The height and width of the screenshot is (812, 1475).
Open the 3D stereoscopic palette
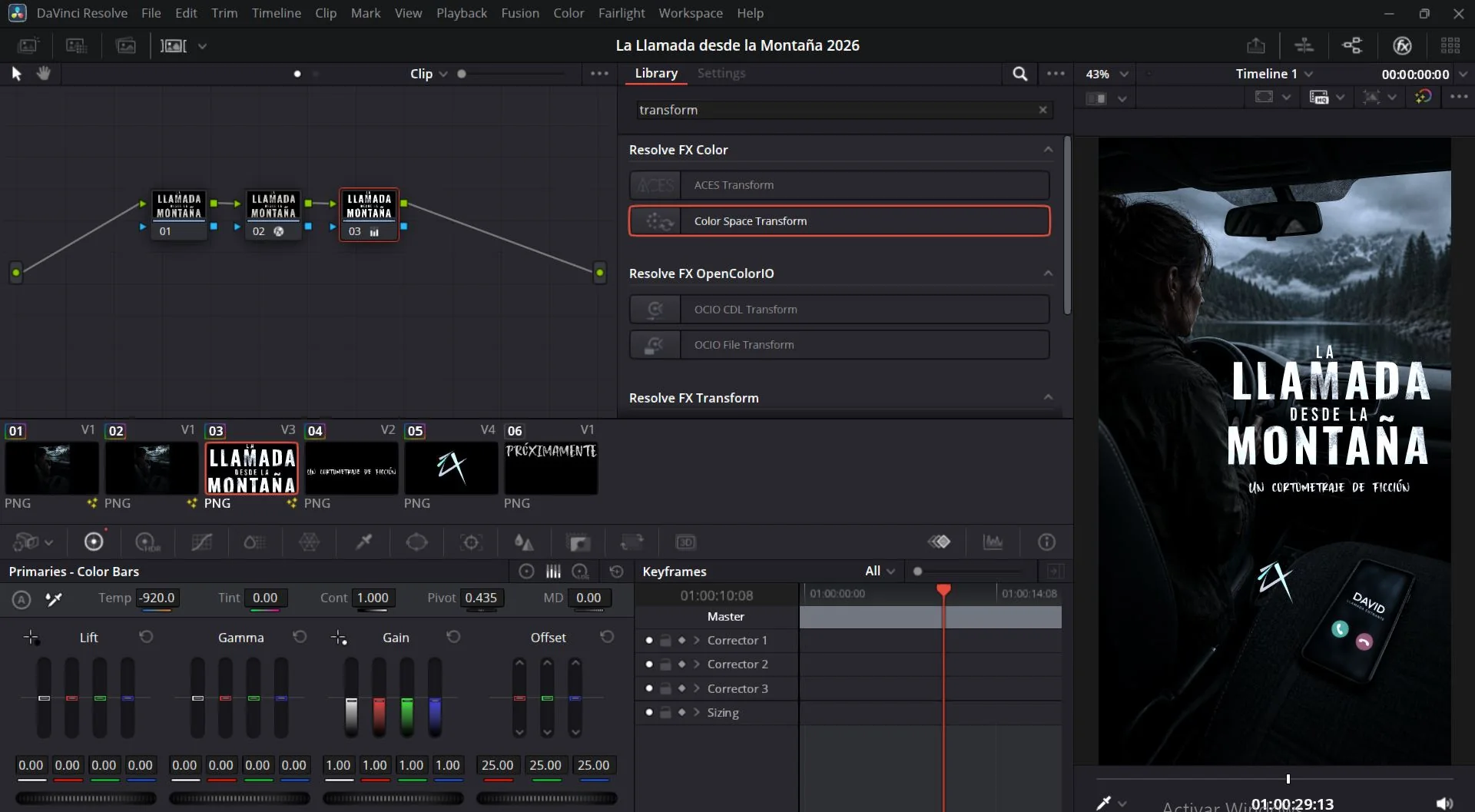tap(685, 542)
